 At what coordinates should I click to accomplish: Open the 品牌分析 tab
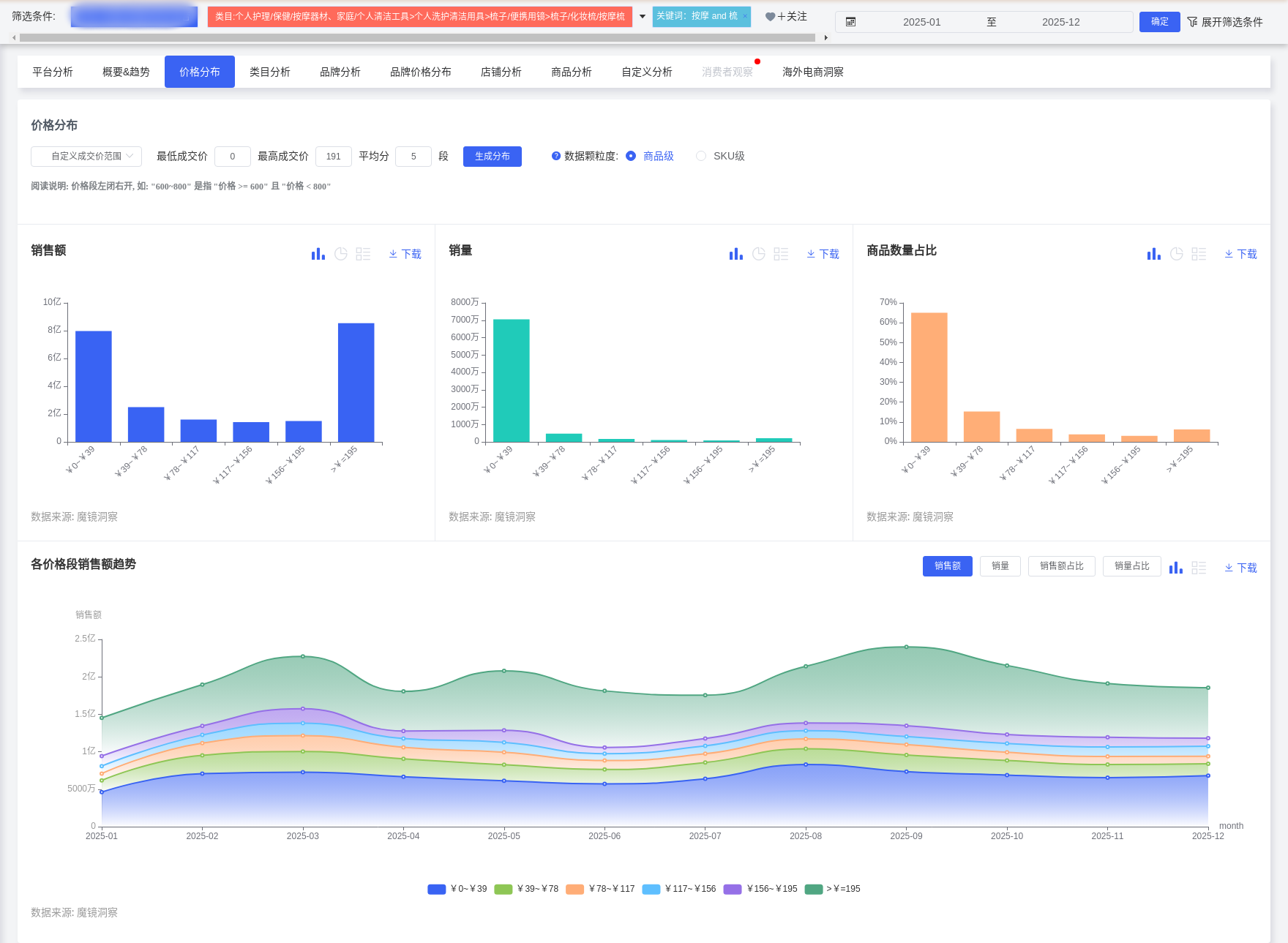(340, 72)
